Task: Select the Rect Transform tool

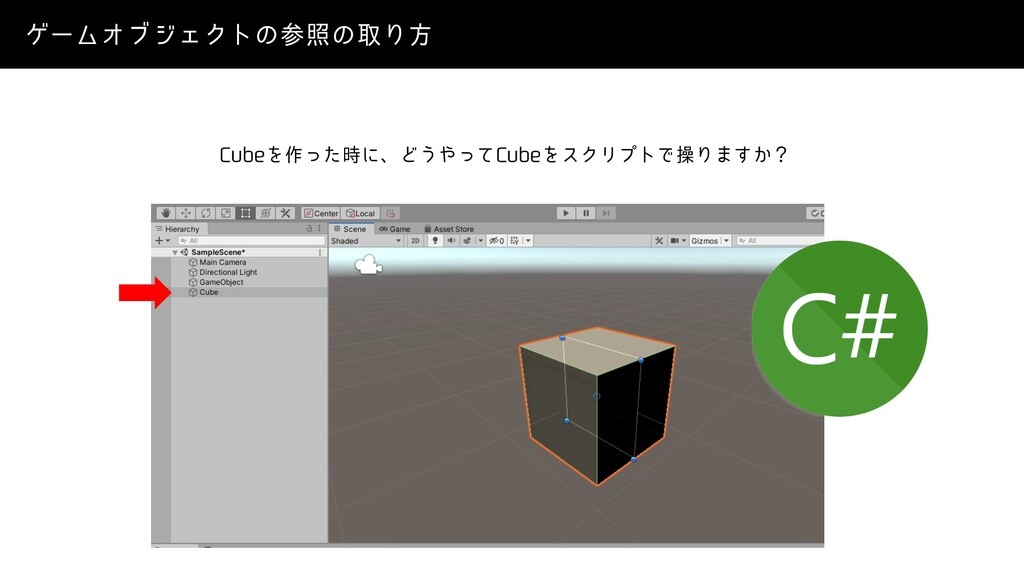Action: point(246,213)
